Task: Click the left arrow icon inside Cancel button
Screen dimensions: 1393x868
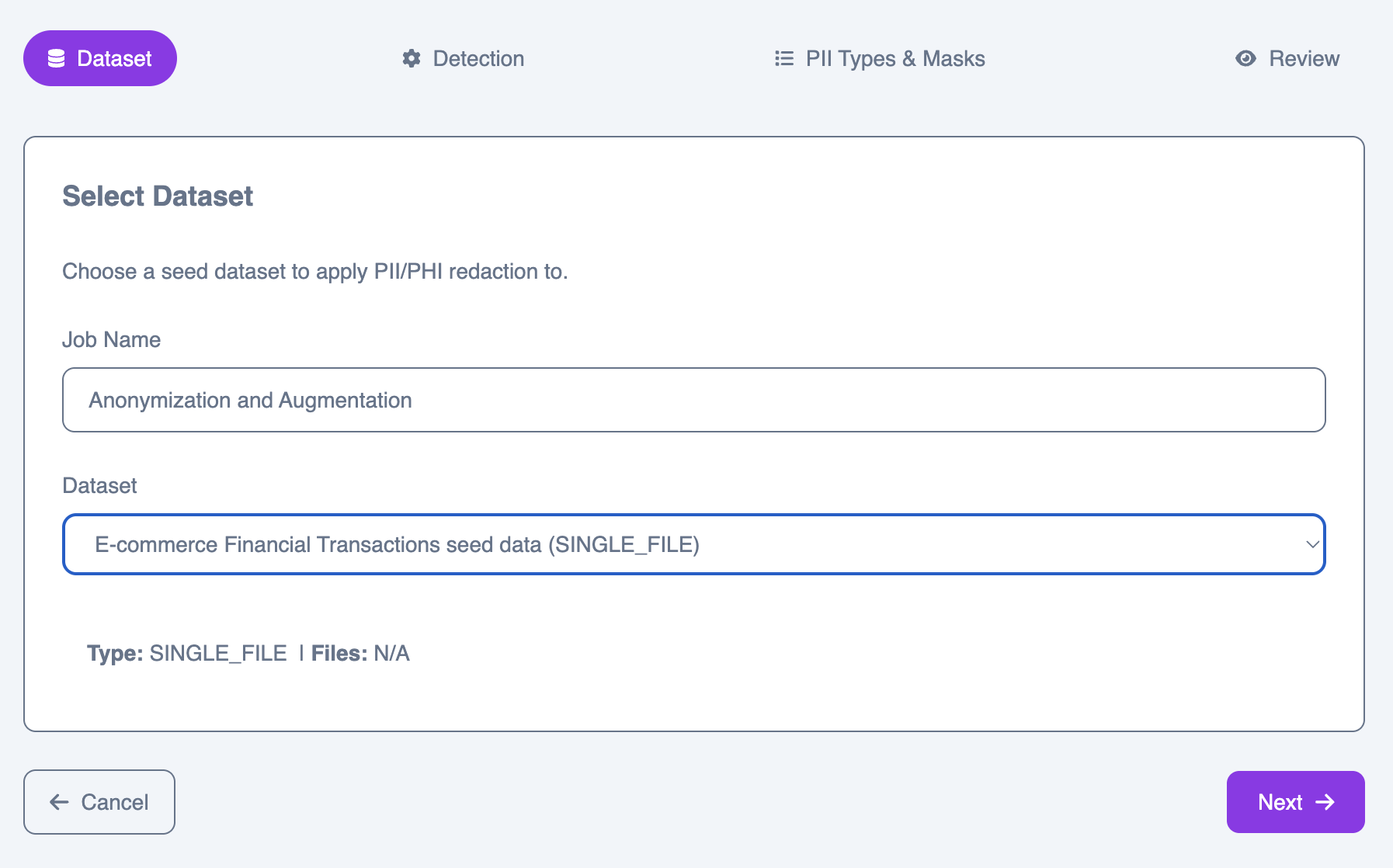Action: [58, 802]
